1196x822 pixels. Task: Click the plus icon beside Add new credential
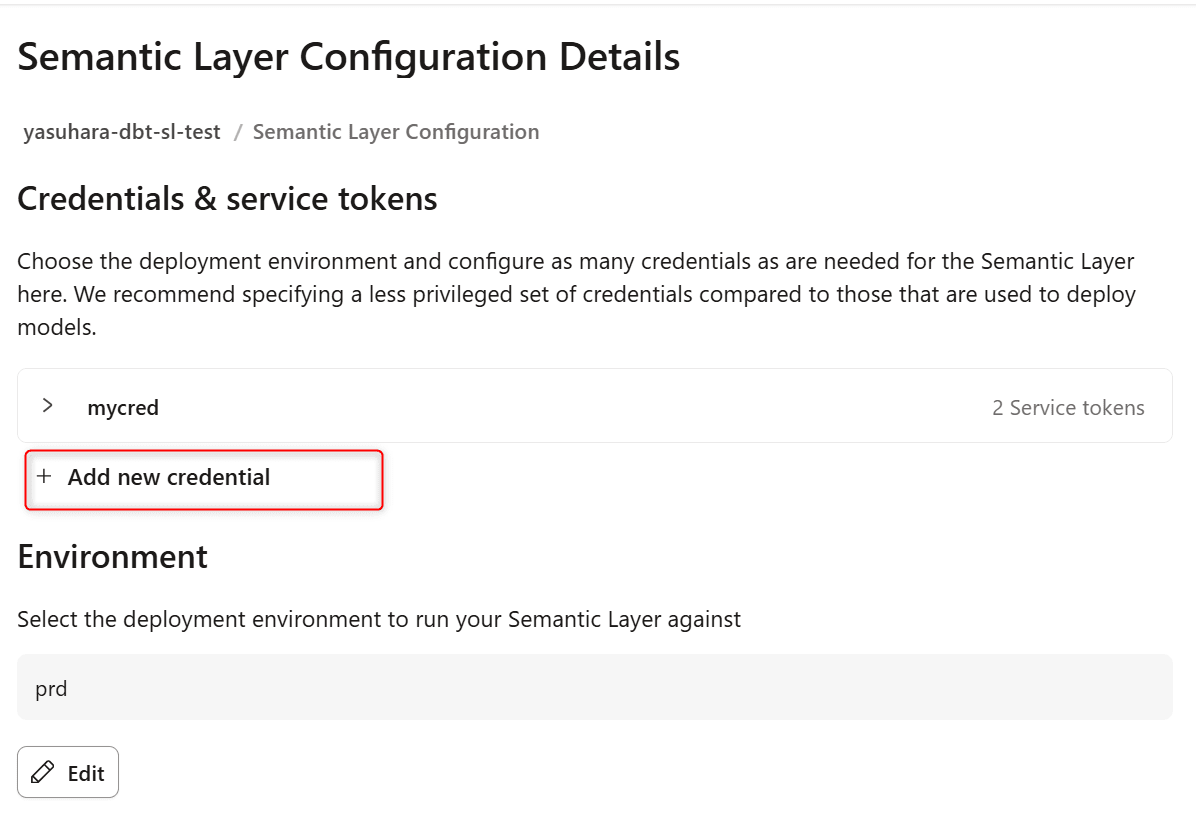tap(44, 477)
